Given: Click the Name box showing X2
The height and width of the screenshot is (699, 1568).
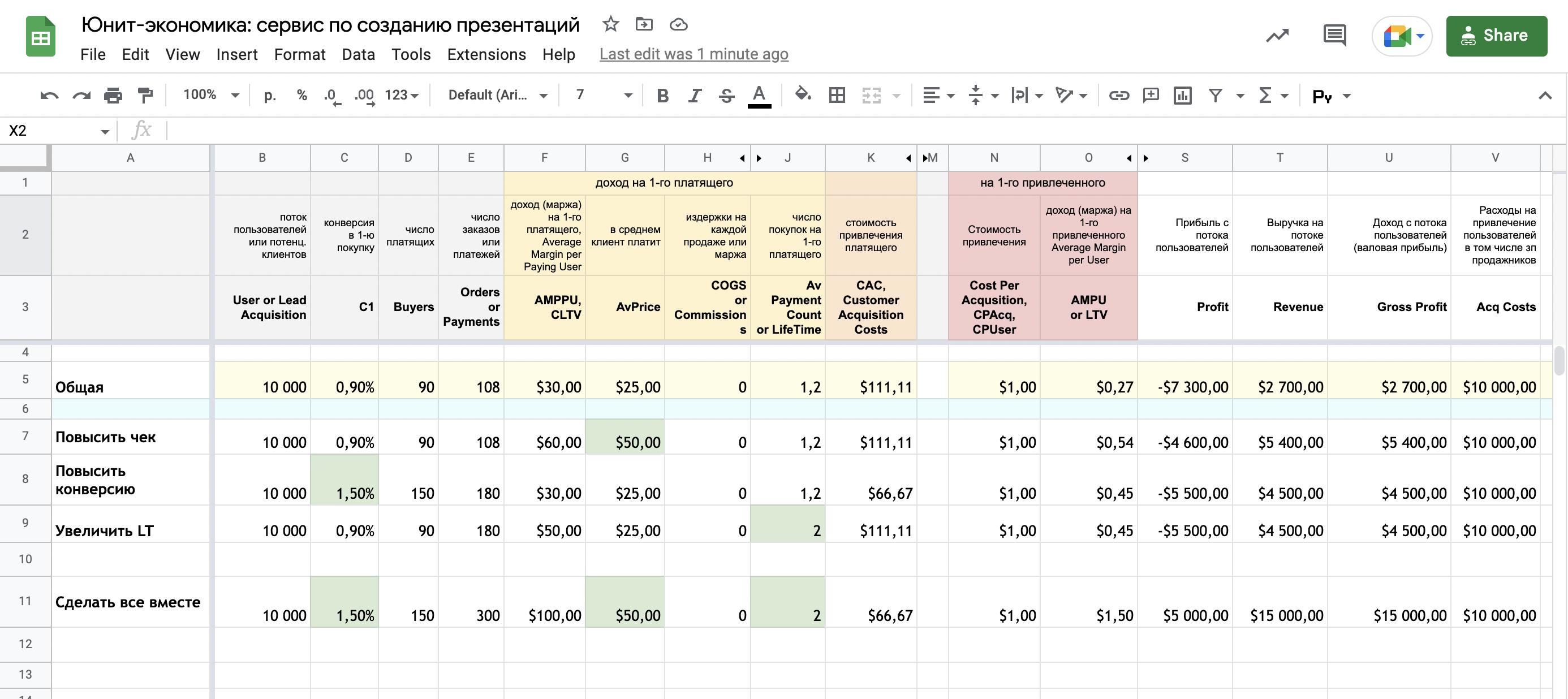Looking at the screenshot, I should (x=58, y=131).
